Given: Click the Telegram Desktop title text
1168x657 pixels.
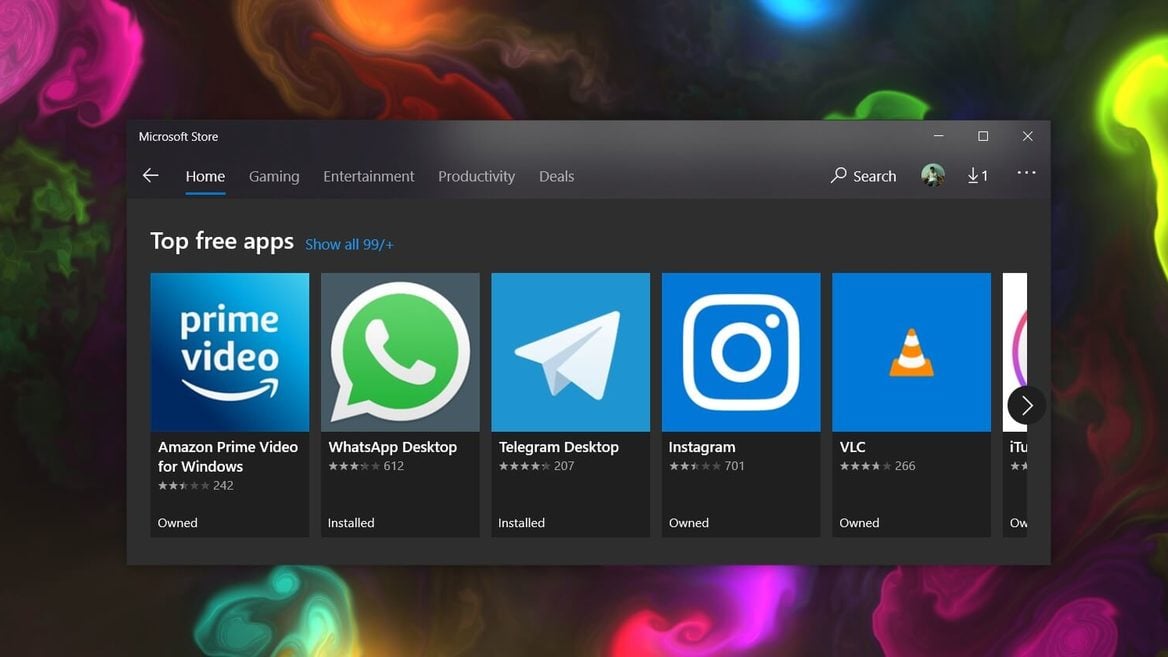Looking at the screenshot, I should [x=558, y=447].
